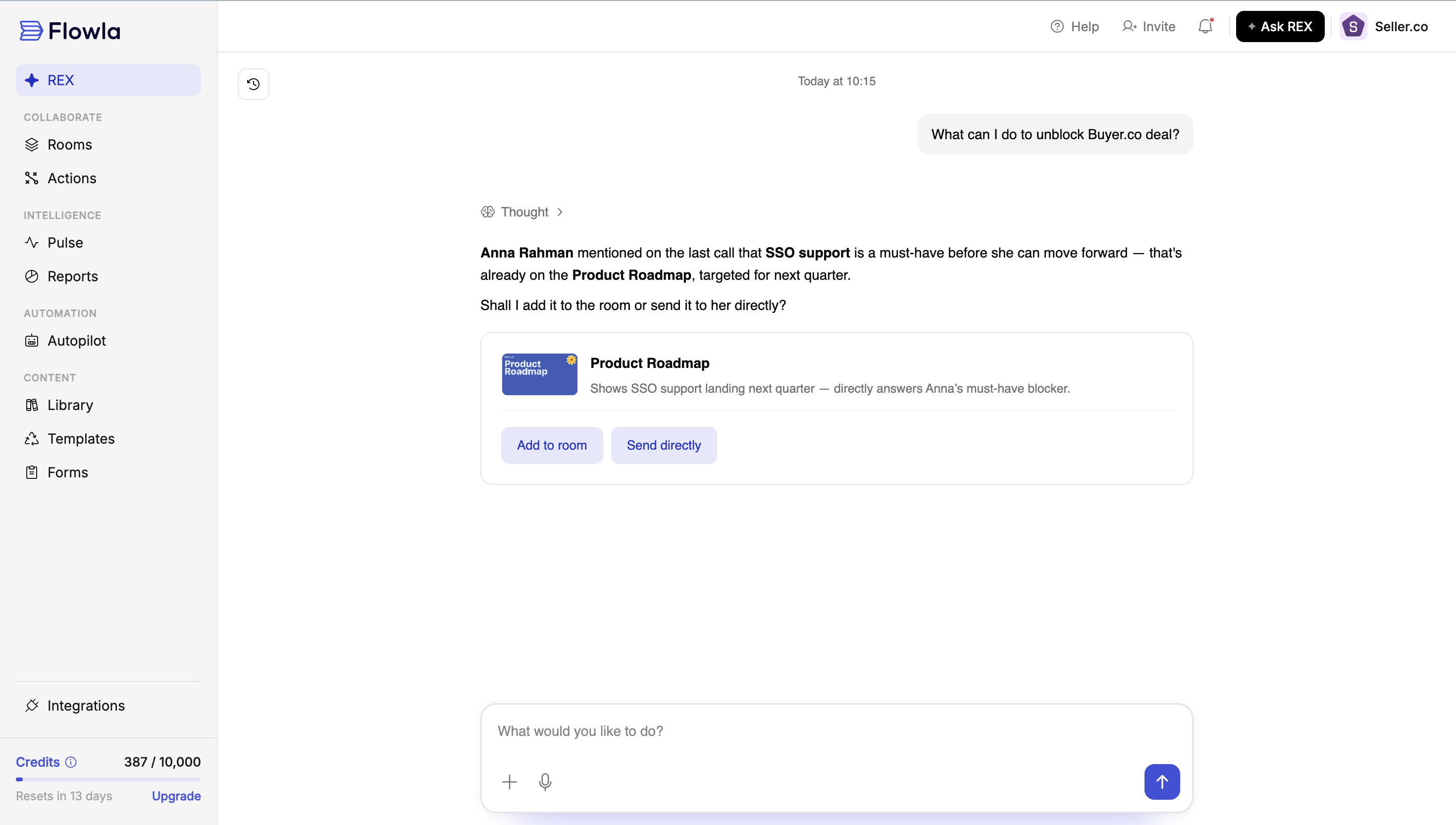Click the Reports chart icon
The height and width of the screenshot is (825, 1456).
coord(32,276)
